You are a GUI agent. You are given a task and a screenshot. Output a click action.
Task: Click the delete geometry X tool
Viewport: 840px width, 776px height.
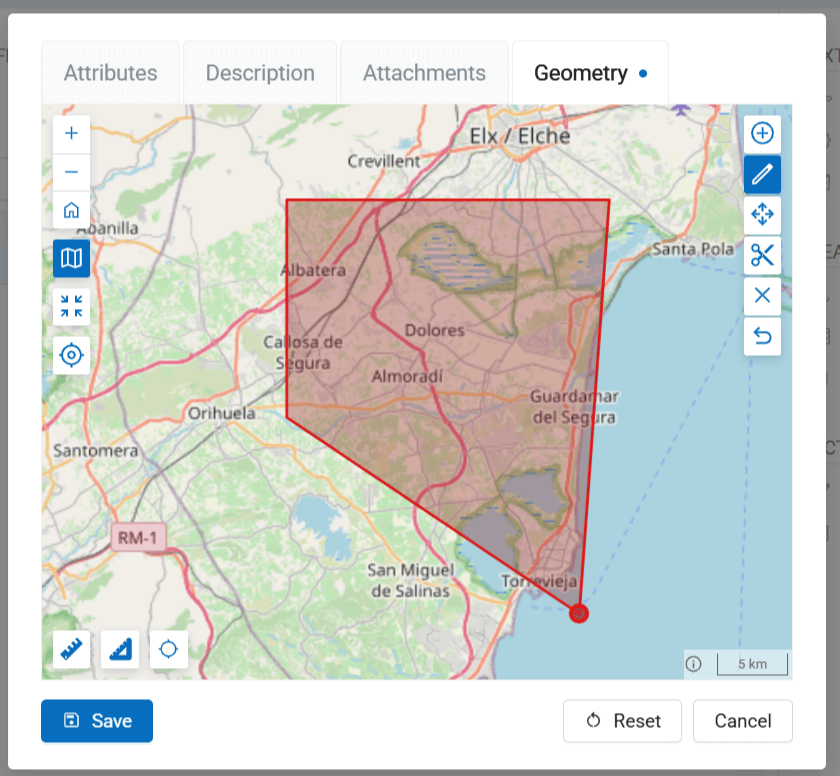coord(762,295)
